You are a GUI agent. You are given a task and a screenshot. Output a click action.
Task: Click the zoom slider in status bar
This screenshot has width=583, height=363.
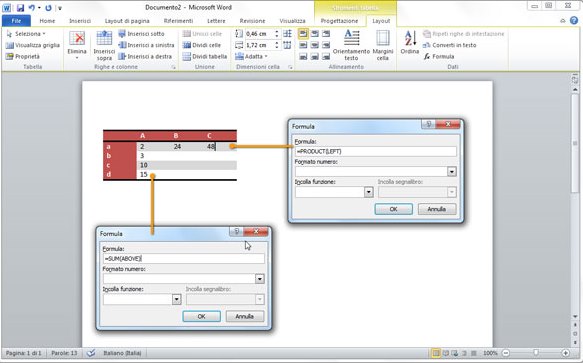(x=536, y=353)
